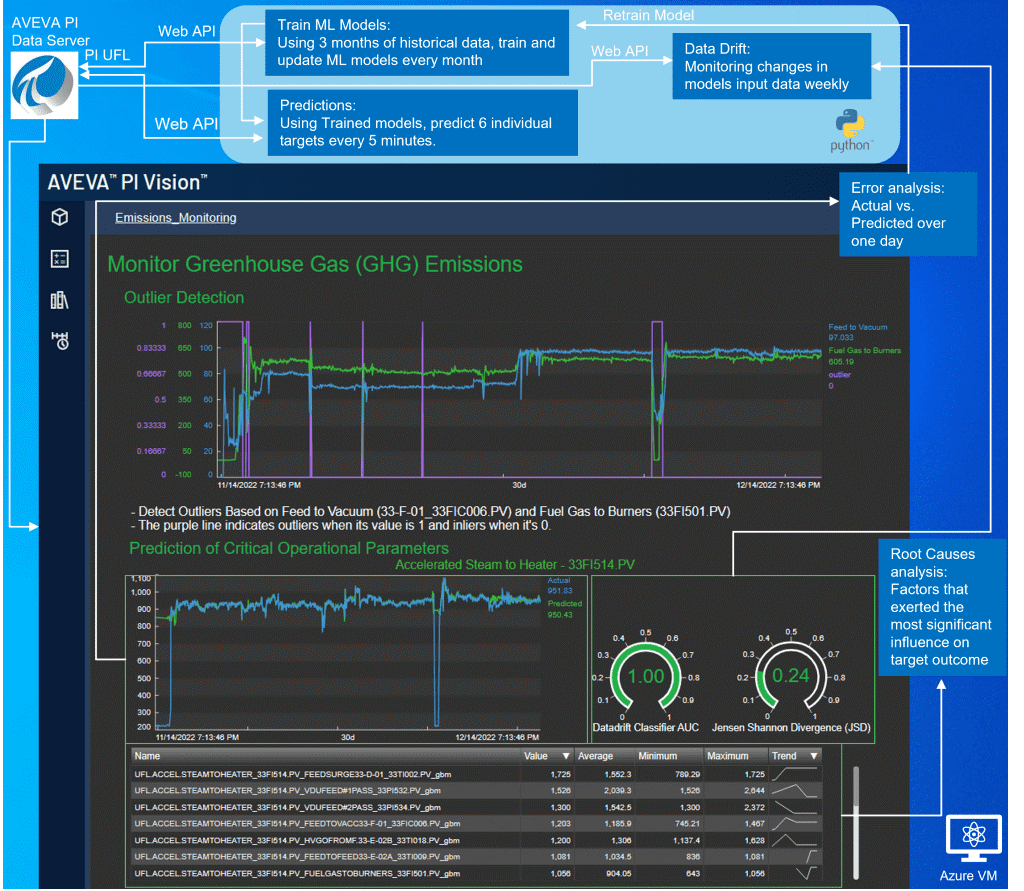Click the PI UFL label

pos(107,55)
